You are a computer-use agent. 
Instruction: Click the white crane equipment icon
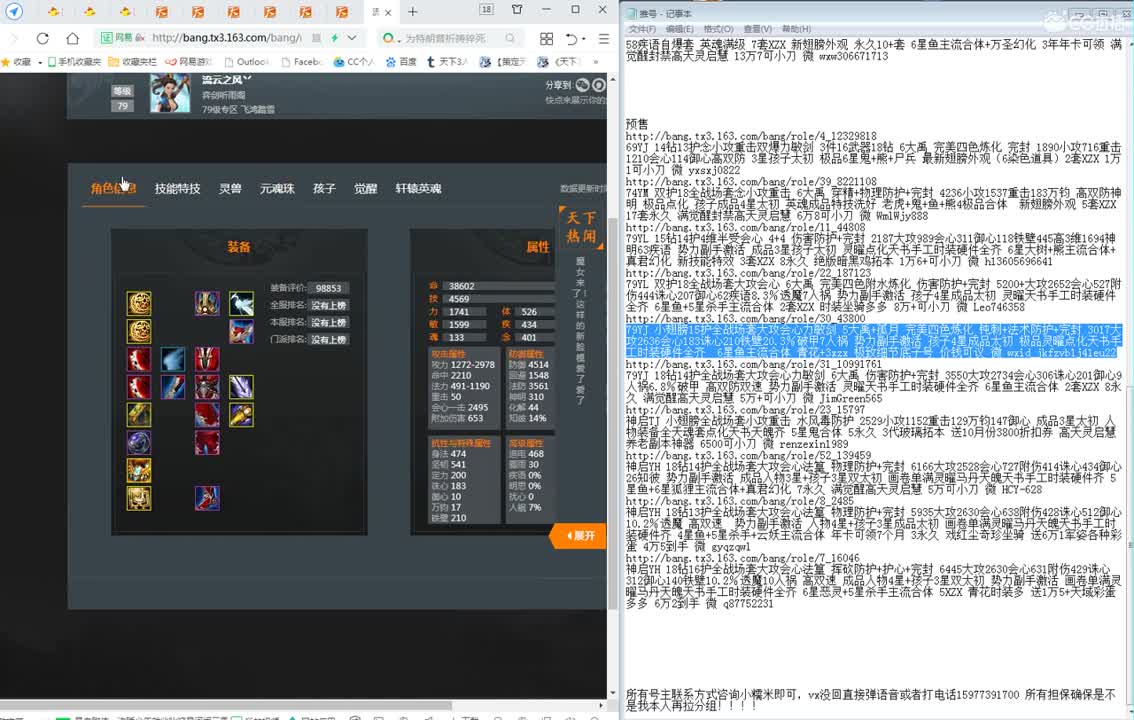click(241, 304)
